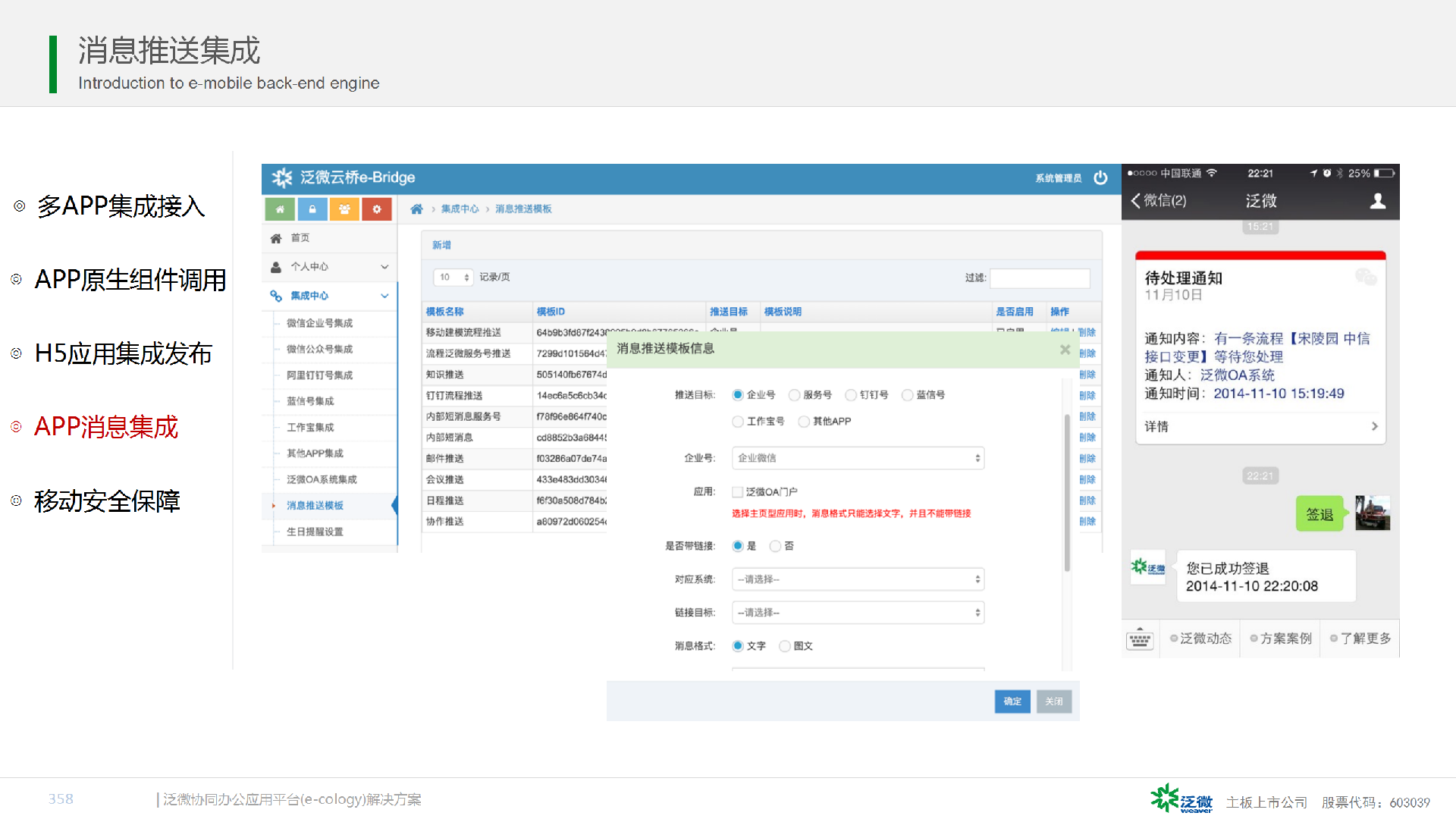Select the 蓝信号 radio button
1456x819 pixels.
(907, 395)
